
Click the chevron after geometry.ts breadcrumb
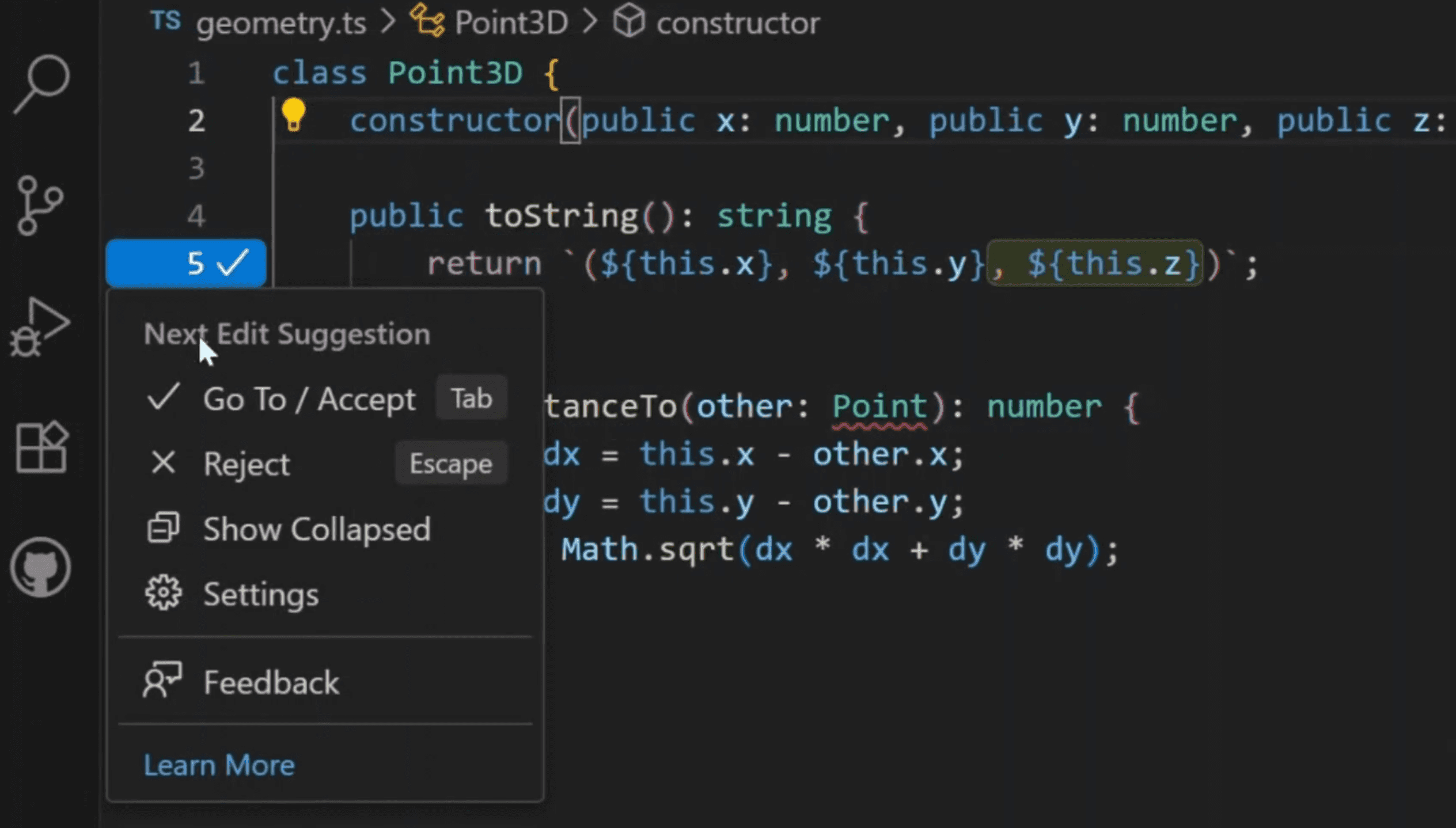coord(389,22)
